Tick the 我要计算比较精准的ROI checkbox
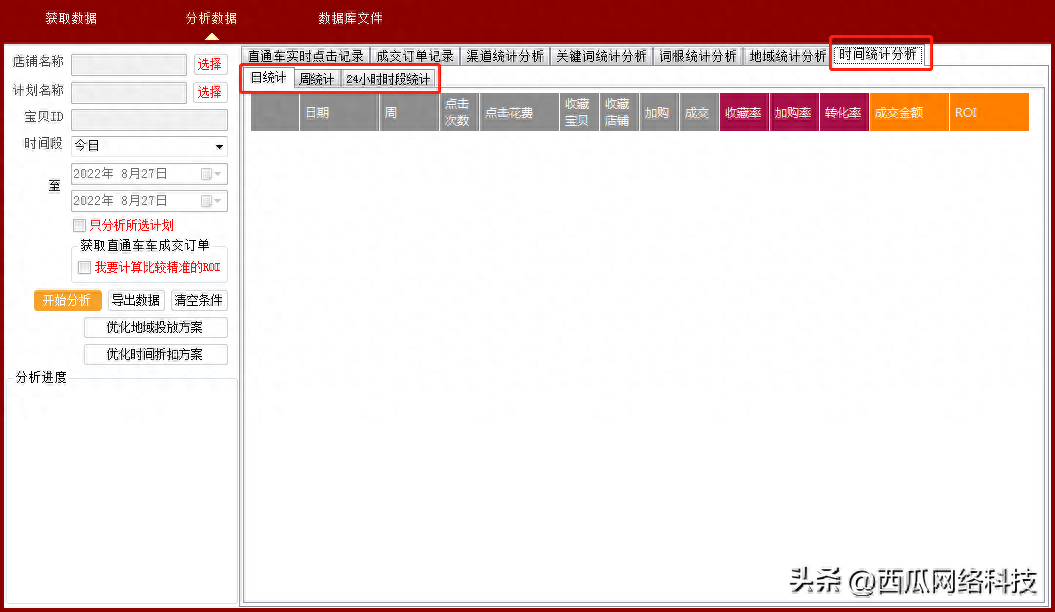This screenshot has width=1055, height=612. click(84, 267)
